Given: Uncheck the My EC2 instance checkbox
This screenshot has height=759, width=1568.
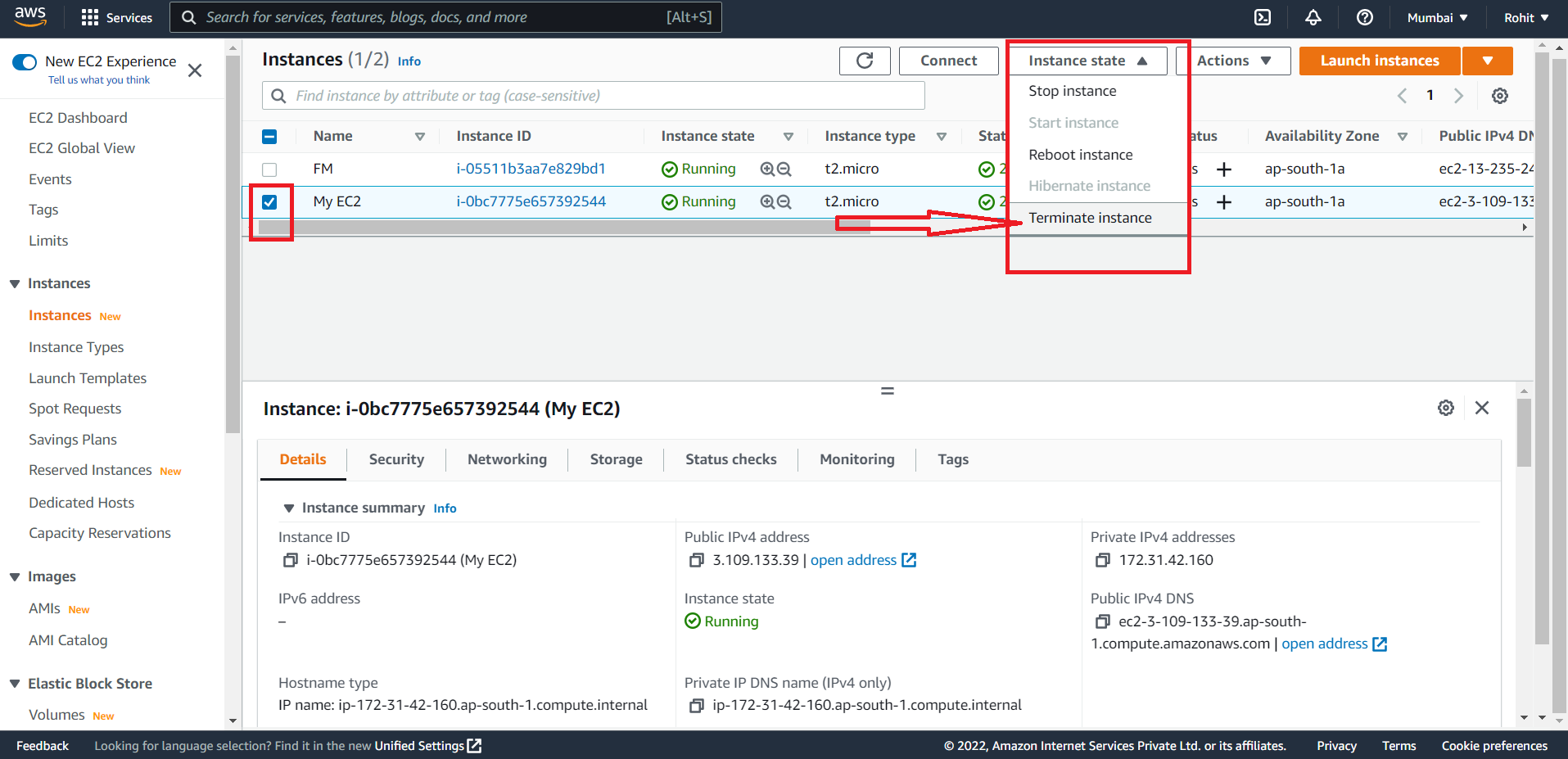Looking at the screenshot, I should click(x=269, y=202).
